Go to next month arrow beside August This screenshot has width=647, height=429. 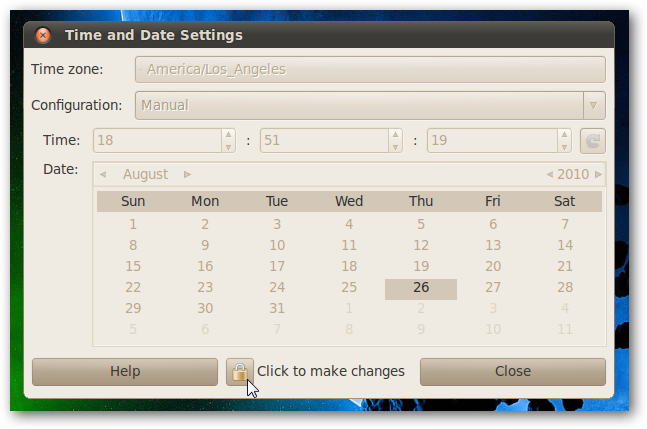[187, 174]
